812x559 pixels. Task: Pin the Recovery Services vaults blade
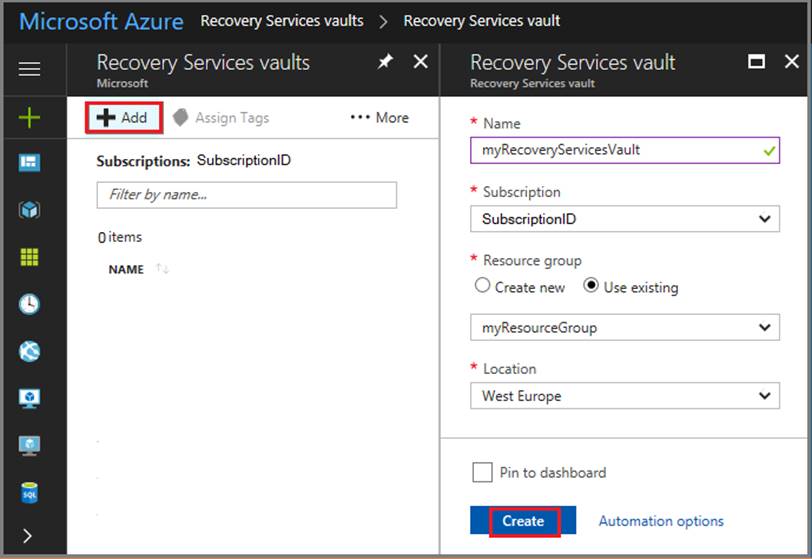(x=385, y=62)
